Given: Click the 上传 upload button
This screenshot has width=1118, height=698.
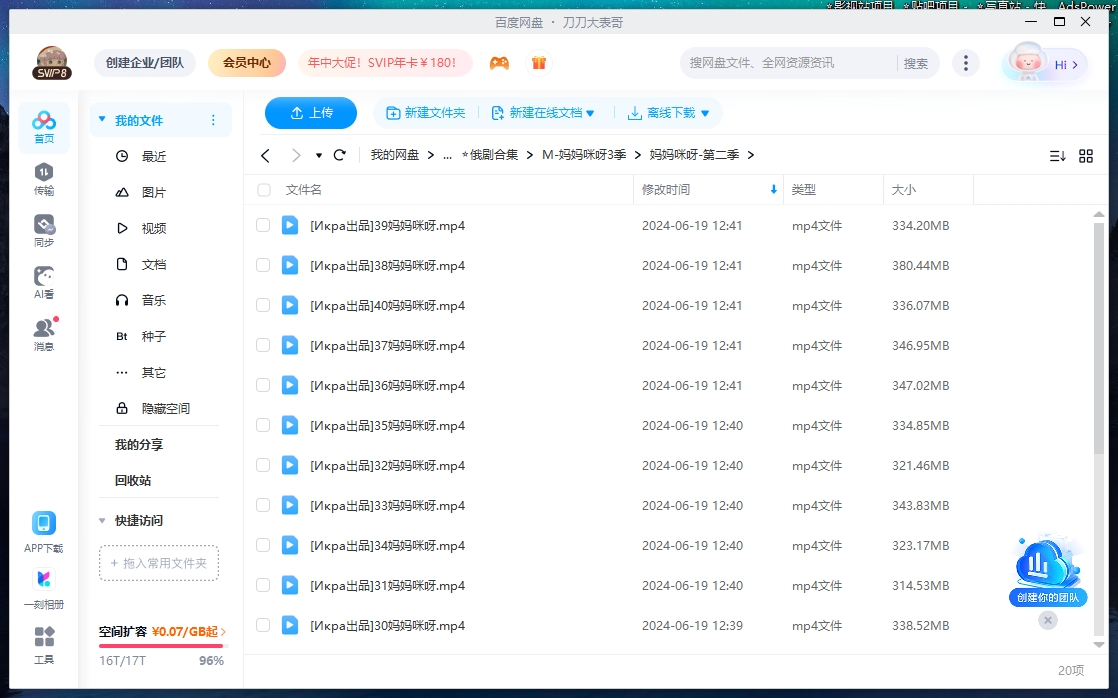Looking at the screenshot, I should pos(310,113).
